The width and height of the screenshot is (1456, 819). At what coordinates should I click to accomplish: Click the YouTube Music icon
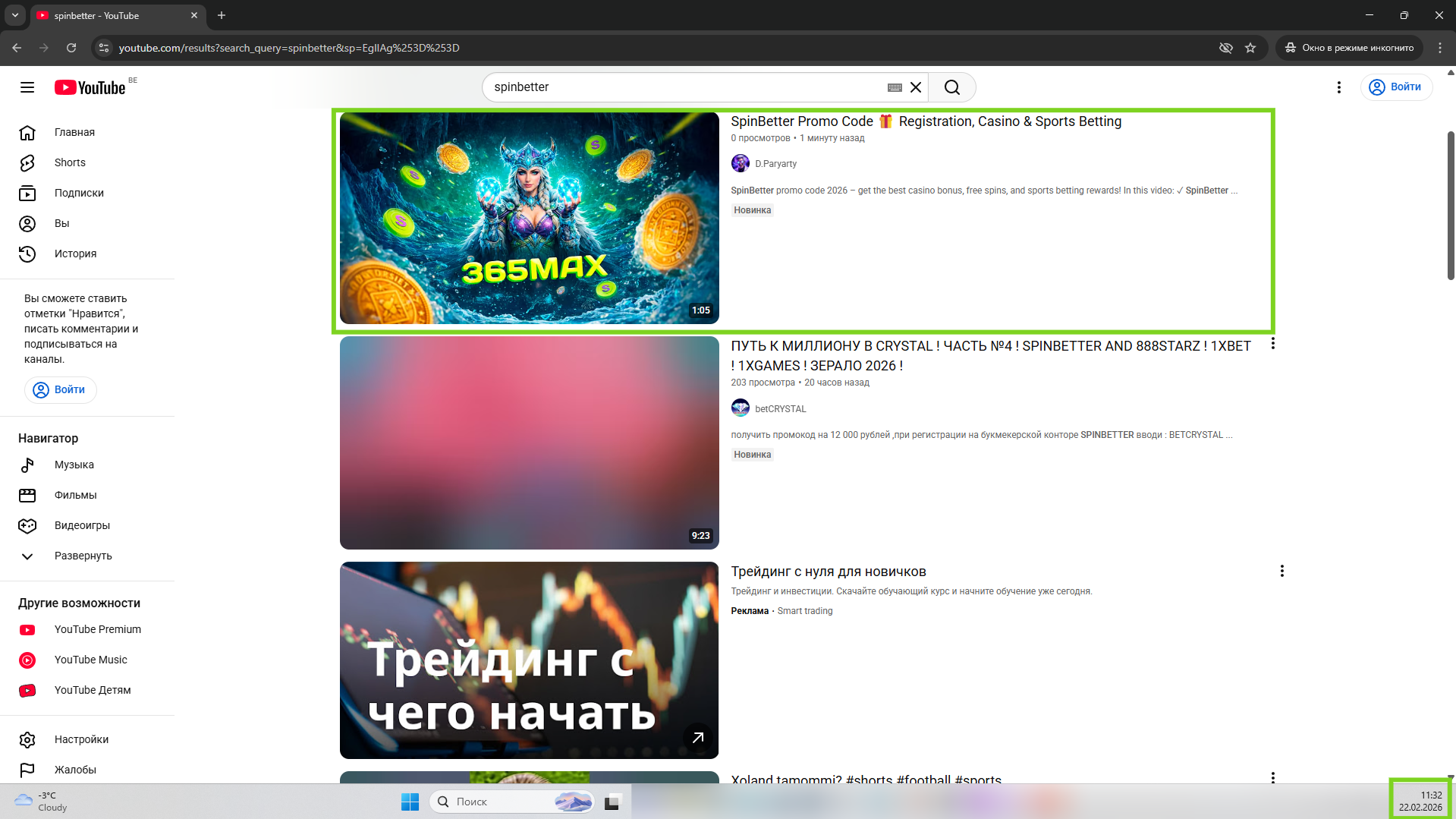[27, 660]
